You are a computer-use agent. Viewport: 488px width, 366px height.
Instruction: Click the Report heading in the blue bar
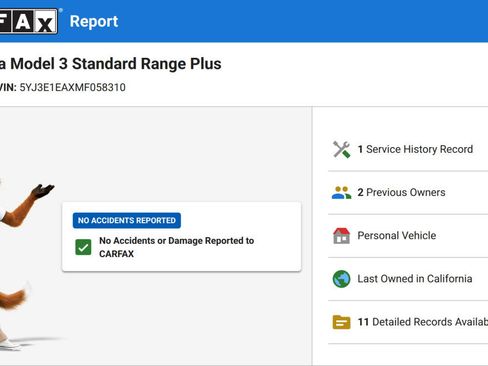click(94, 22)
